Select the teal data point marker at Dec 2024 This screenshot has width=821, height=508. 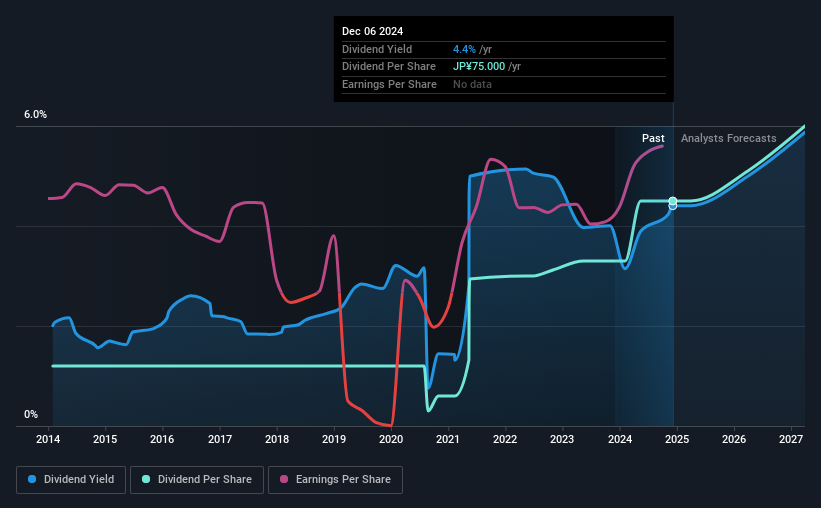click(673, 201)
